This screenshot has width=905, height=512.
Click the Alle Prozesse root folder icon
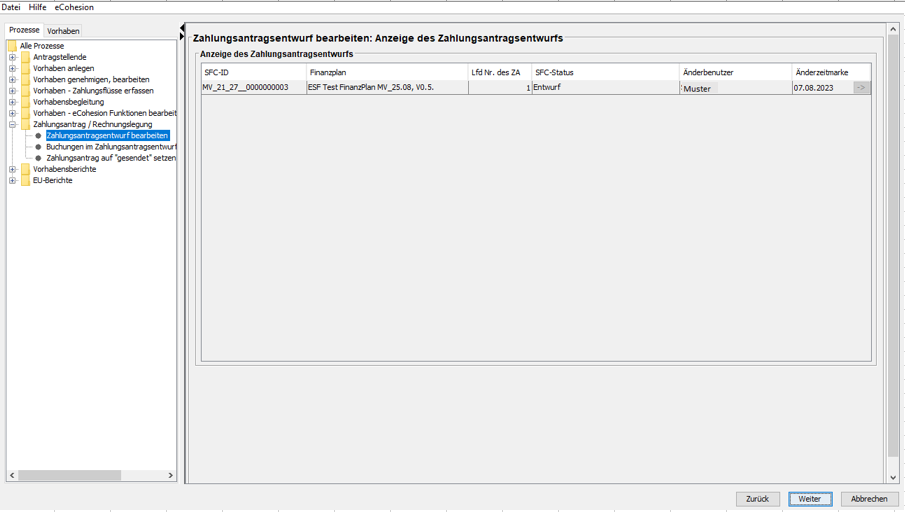pyautogui.click(x=12, y=46)
